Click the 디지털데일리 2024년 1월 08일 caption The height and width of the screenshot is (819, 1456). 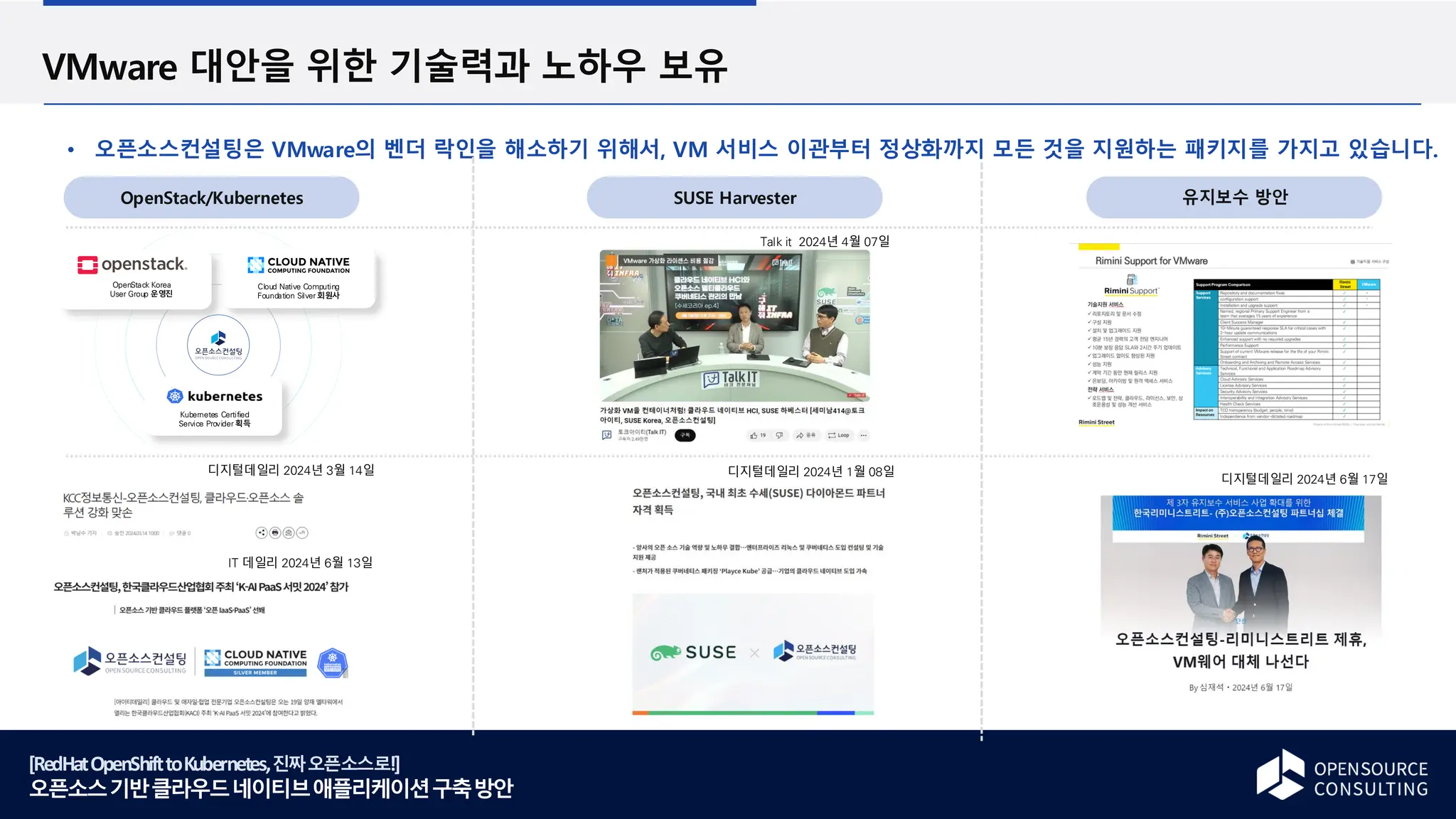click(x=811, y=471)
